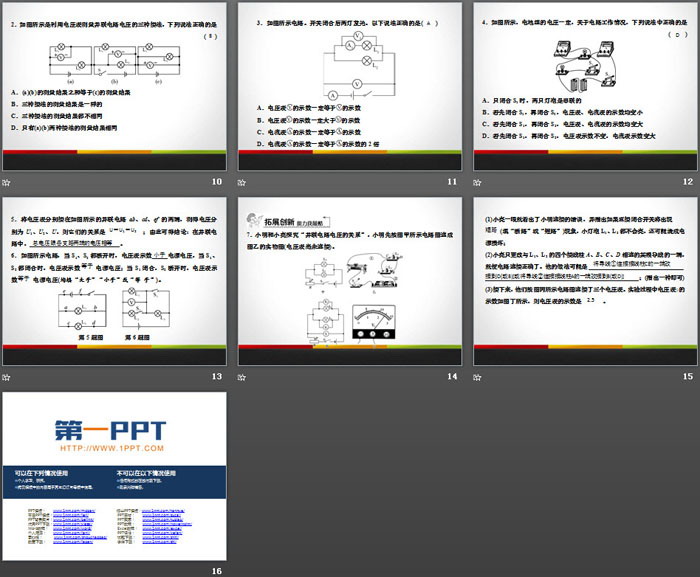700x577 pixels.
Task: Select slide 16 thumbnail with 1PPT logo
Action: pyautogui.click(x=114, y=476)
